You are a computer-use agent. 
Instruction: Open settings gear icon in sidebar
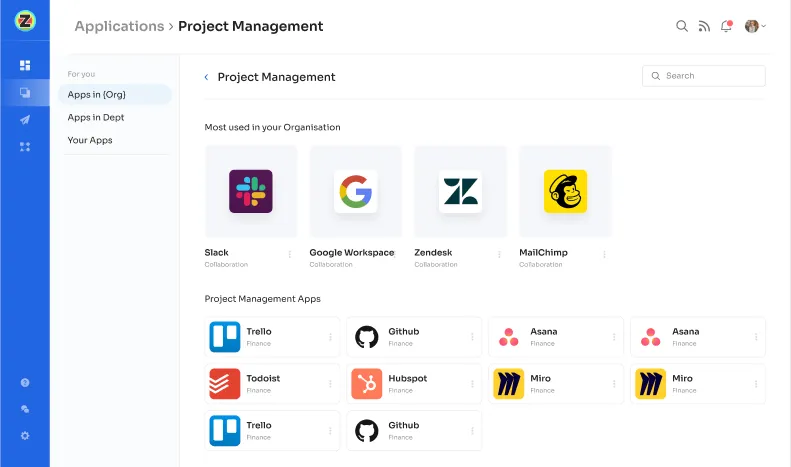25,436
